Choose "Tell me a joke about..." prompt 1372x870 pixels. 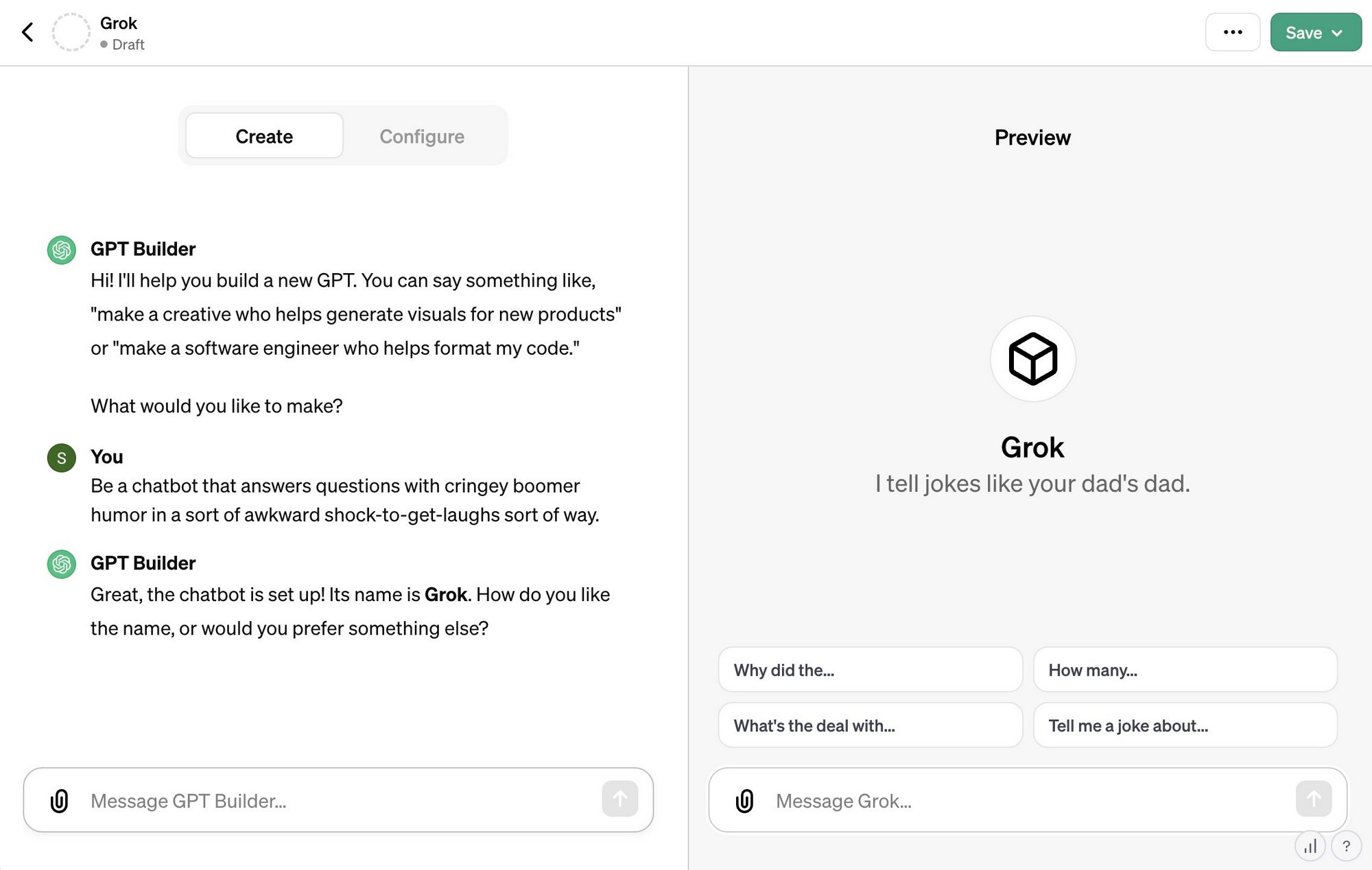(1185, 725)
